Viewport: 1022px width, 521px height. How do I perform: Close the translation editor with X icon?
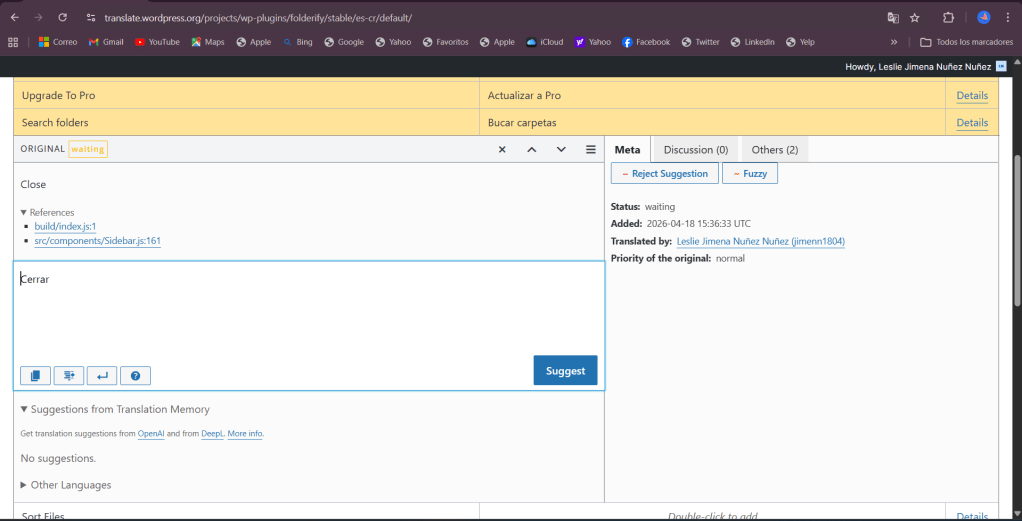(x=502, y=149)
